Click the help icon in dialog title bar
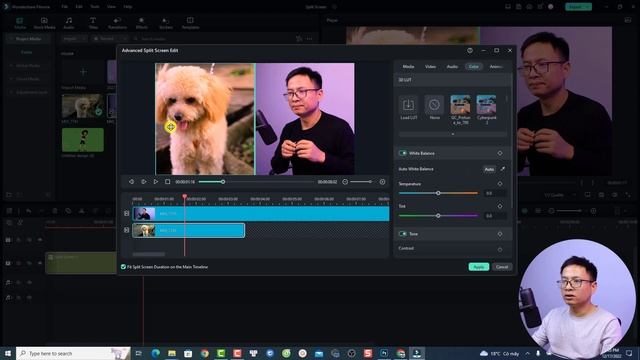The width and height of the screenshot is (640, 360). coord(470,50)
